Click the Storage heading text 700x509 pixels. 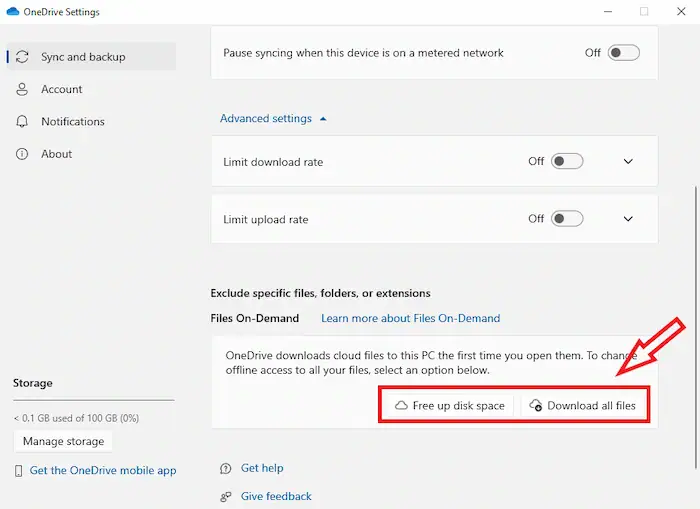(33, 383)
